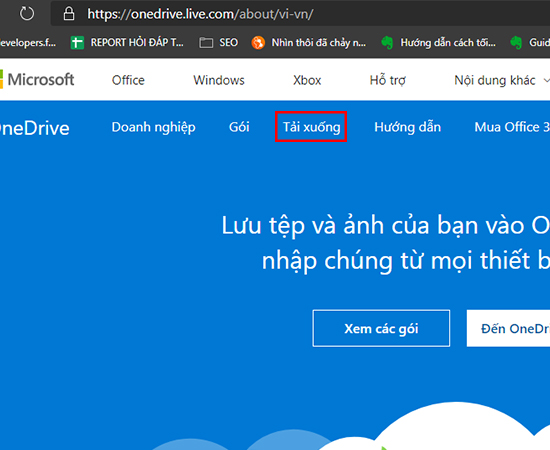Click the padlock site security icon
This screenshot has width=550, height=450.
(x=69, y=14)
